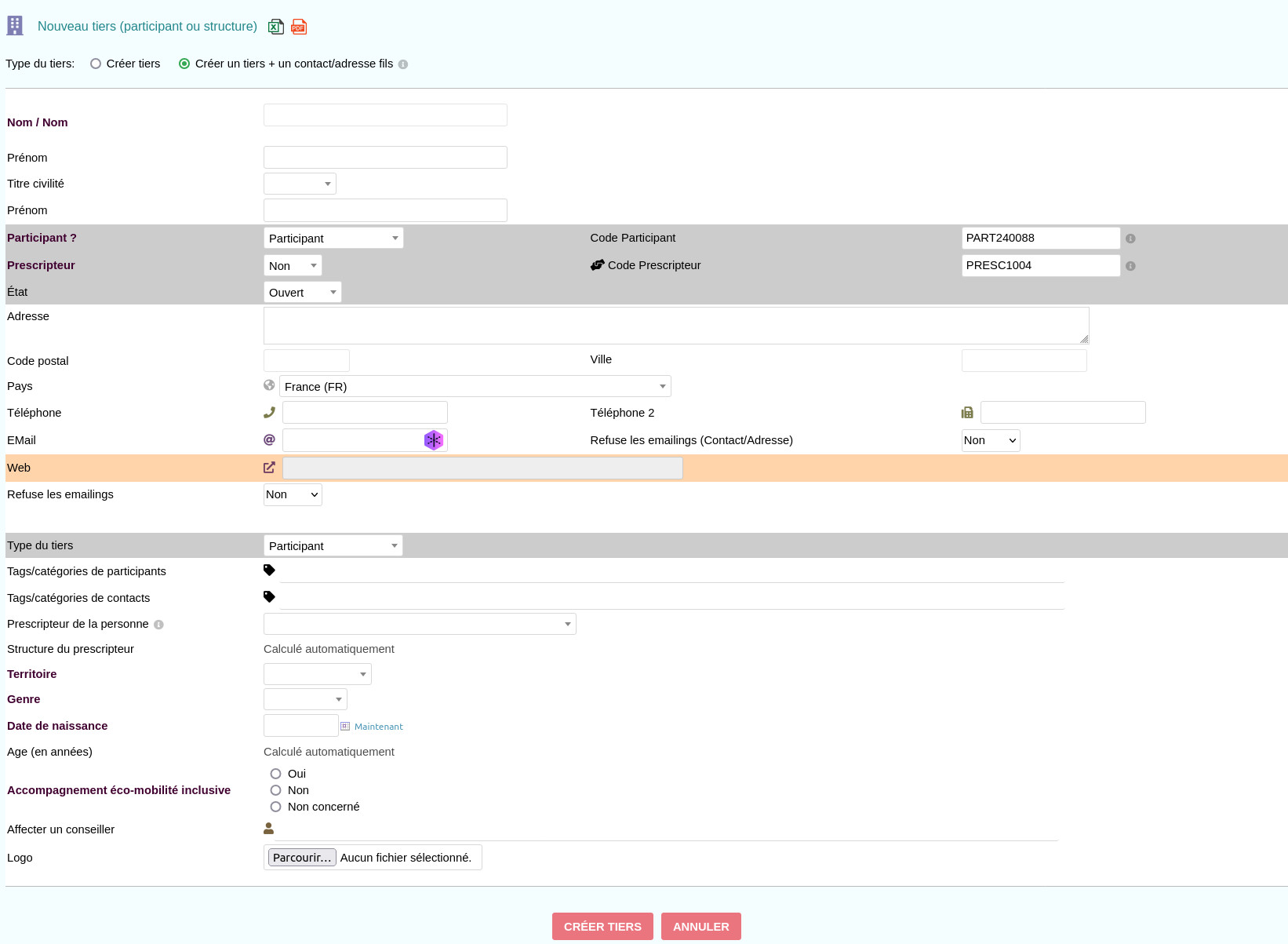Click the purple hexagon icon in EMail field

click(434, 440)
